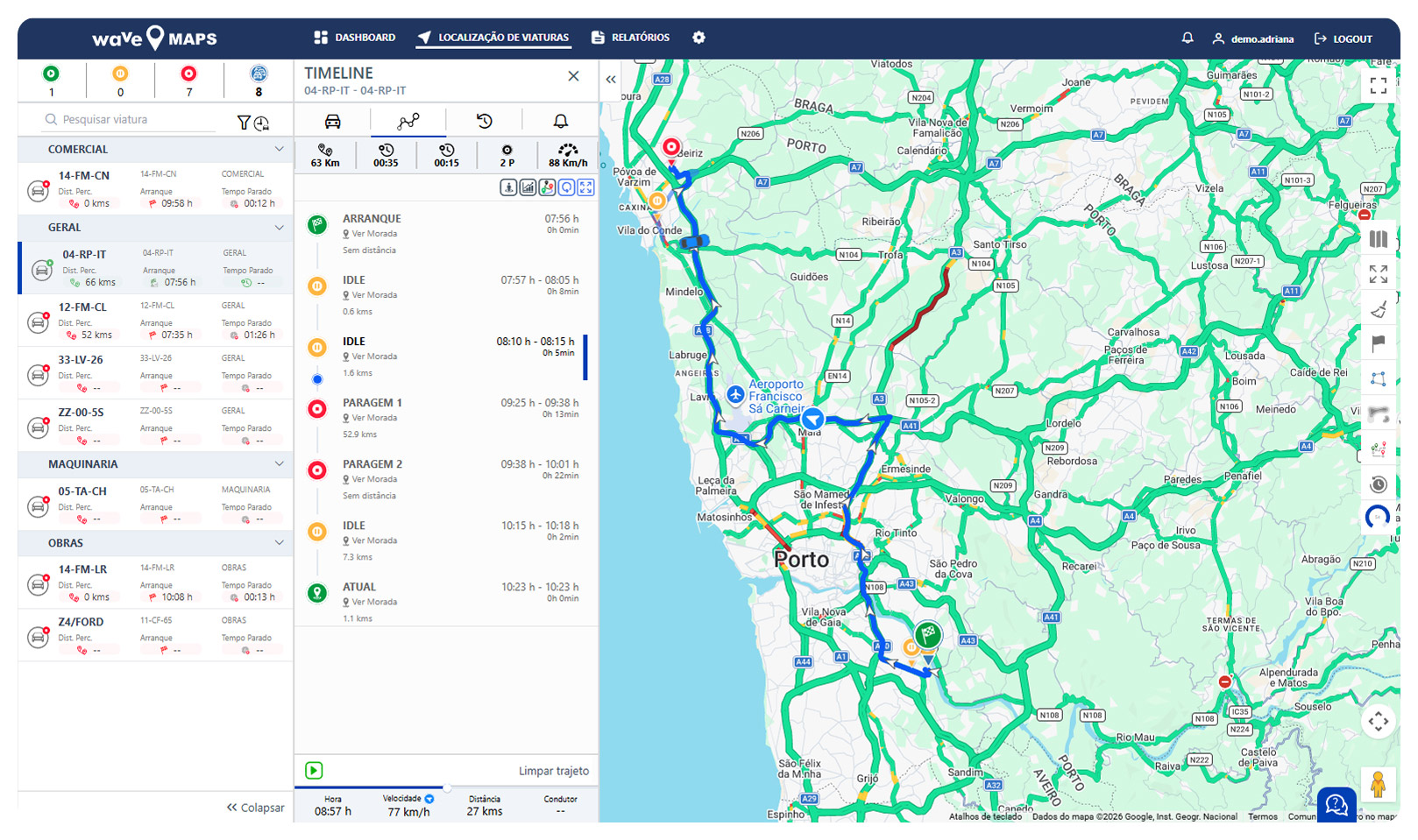Collapse the MAQUINARIA vehicle group
Viewport: 1418px width, 840px height.
click(279, 463)
